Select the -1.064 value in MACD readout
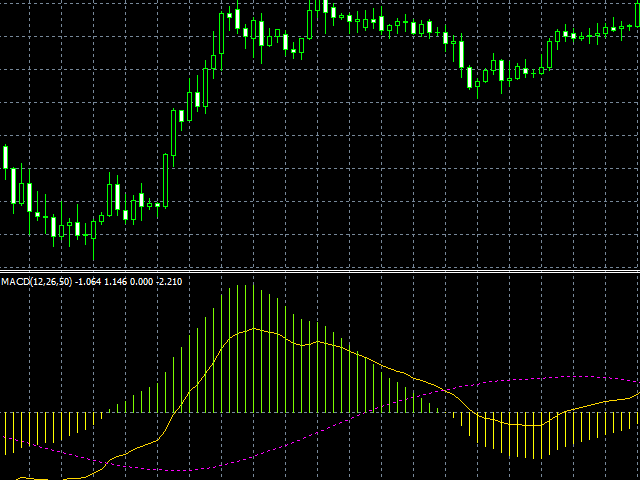The width and height of the screenshot is (640, 480). point(88,282)
